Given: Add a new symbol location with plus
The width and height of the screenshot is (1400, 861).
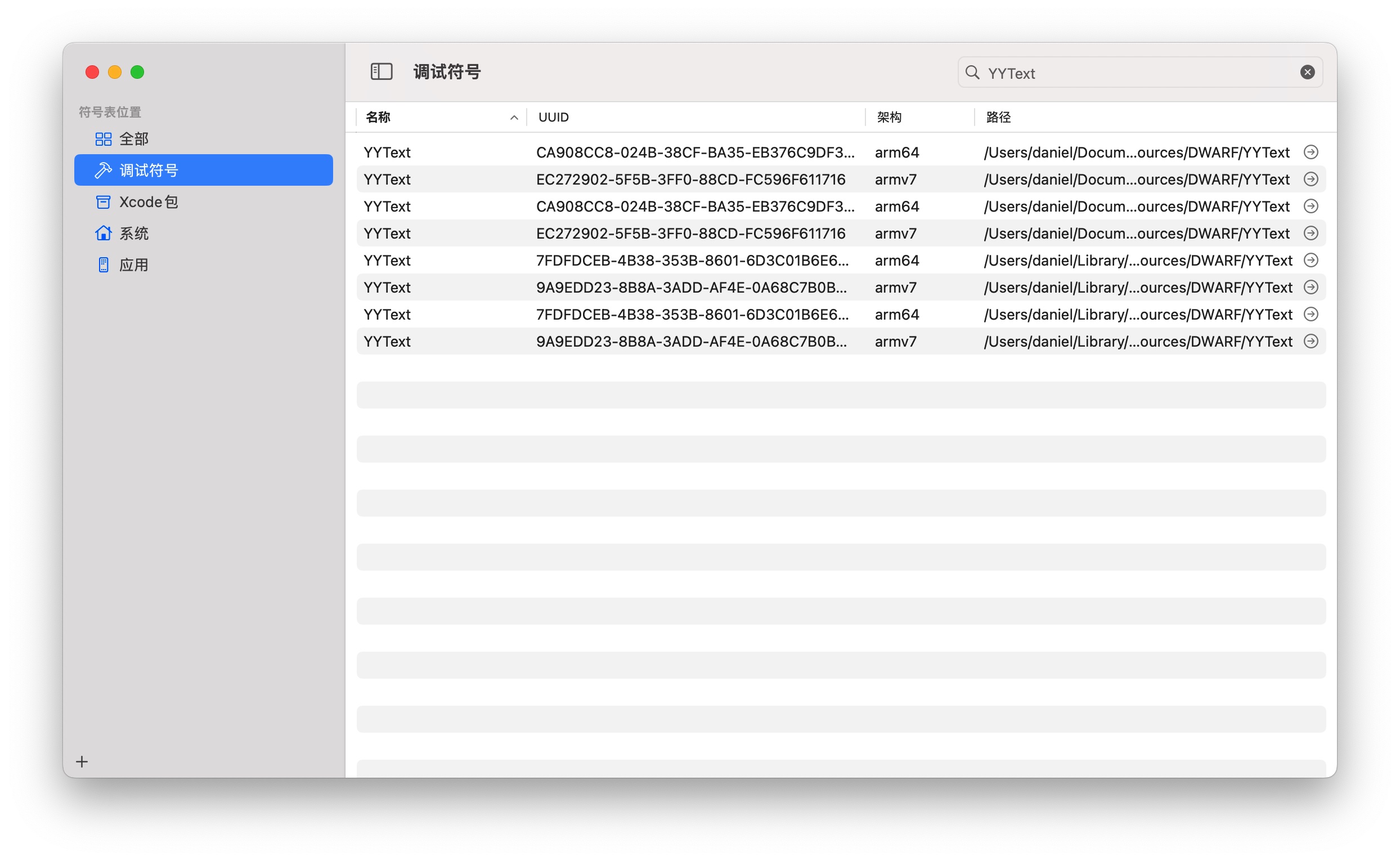Looking at the screenshot, I should [82, 761].
